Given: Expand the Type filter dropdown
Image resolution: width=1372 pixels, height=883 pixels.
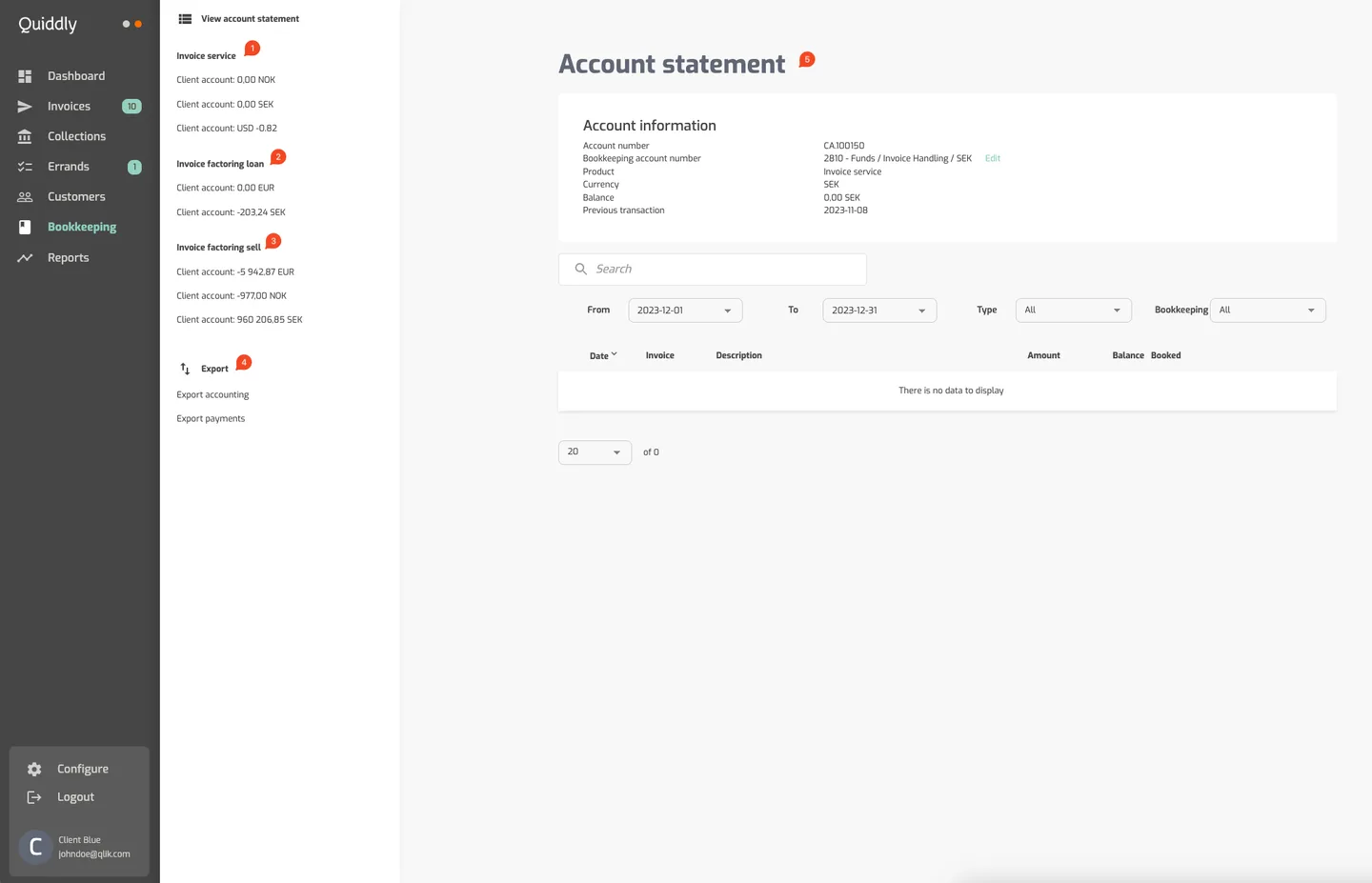Looking at the screenshot, I should coord(1074,311).
